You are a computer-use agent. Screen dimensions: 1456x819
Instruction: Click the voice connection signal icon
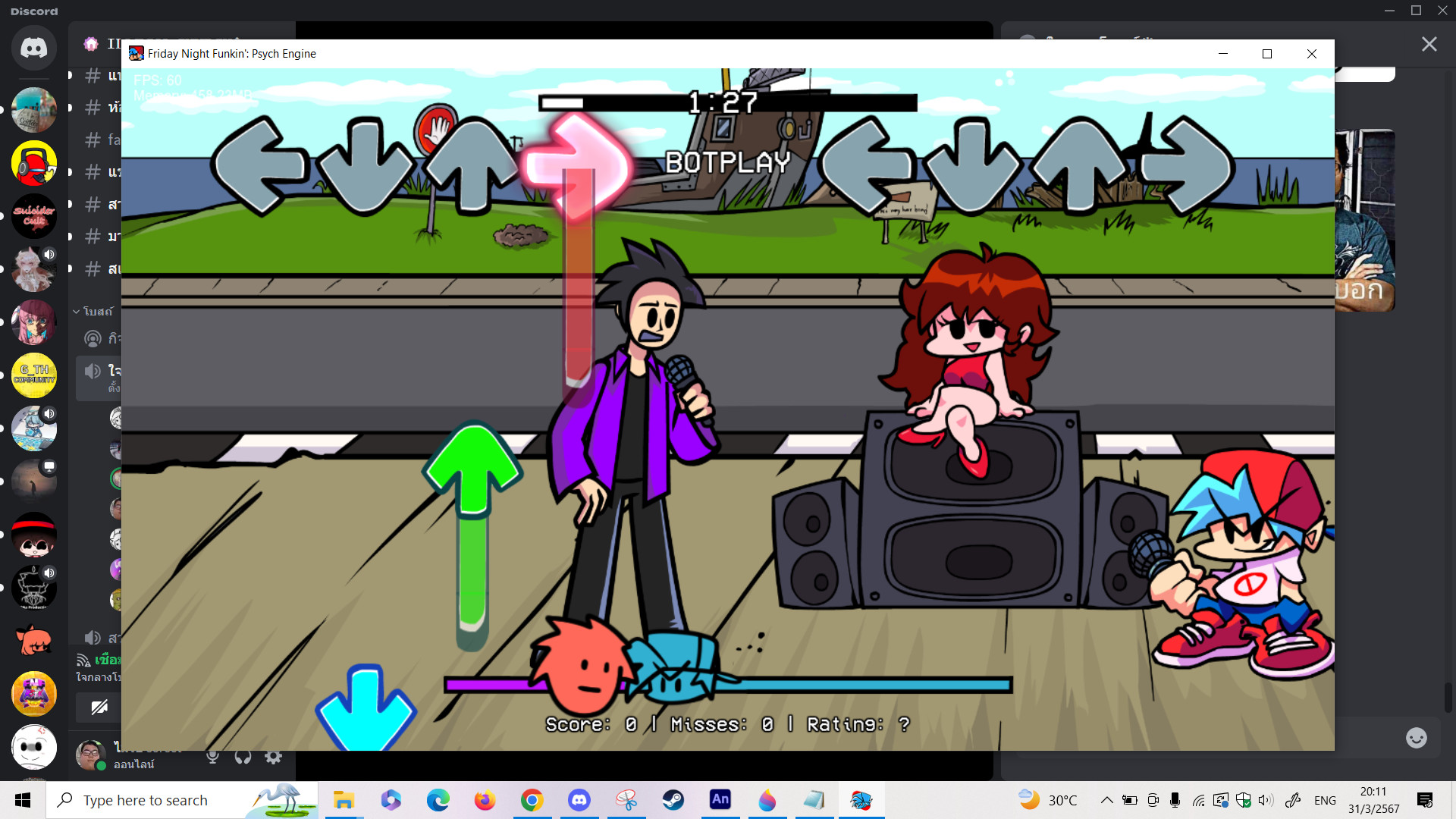click(83, 661)
